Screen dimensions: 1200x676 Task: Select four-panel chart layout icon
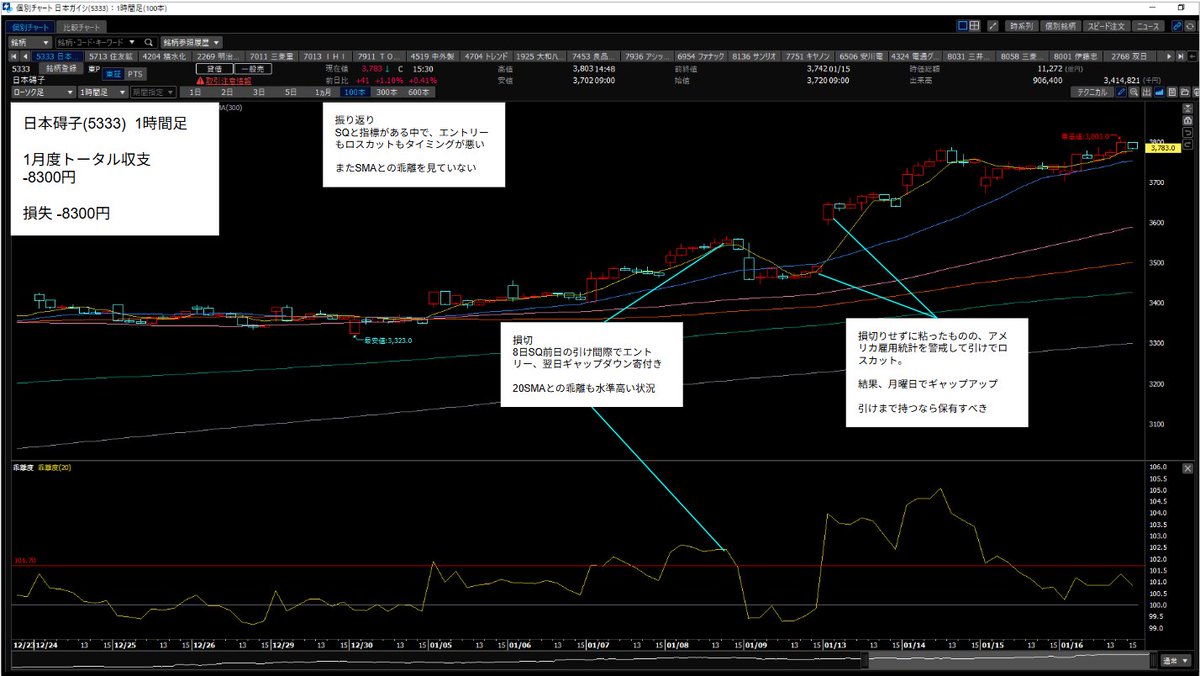click(x=975, y=27)
